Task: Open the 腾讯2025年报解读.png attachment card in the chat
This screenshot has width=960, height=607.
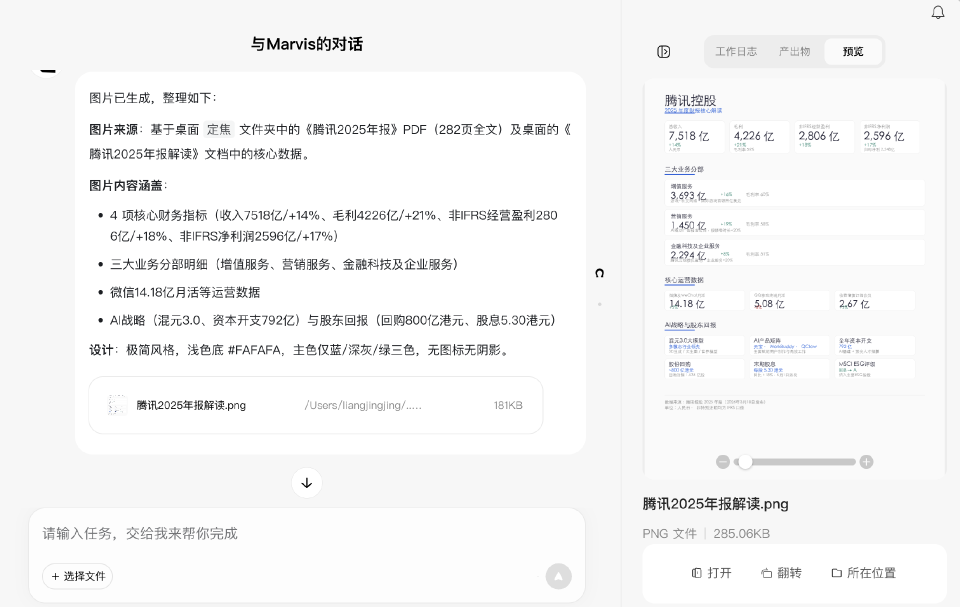Action: [x=316, y=405]
